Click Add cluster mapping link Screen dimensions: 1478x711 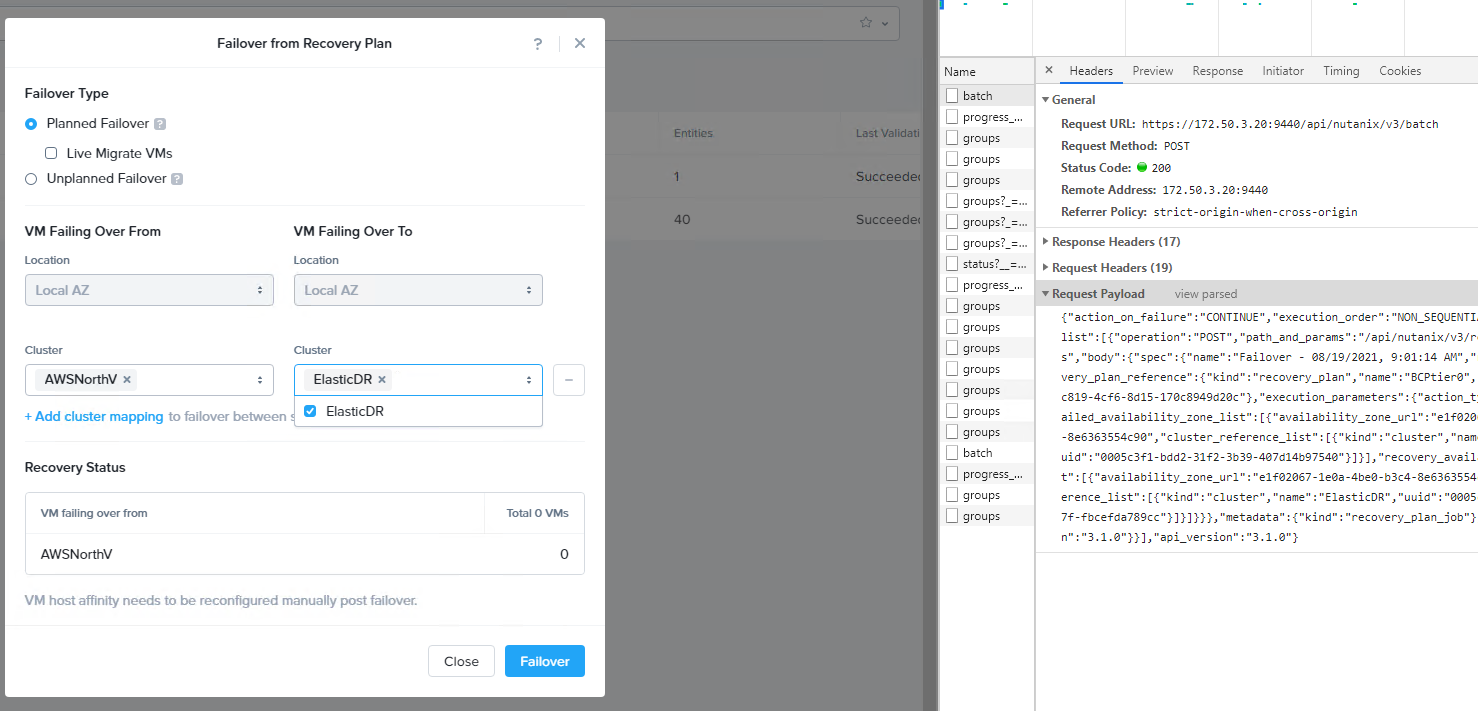(94, 416)
